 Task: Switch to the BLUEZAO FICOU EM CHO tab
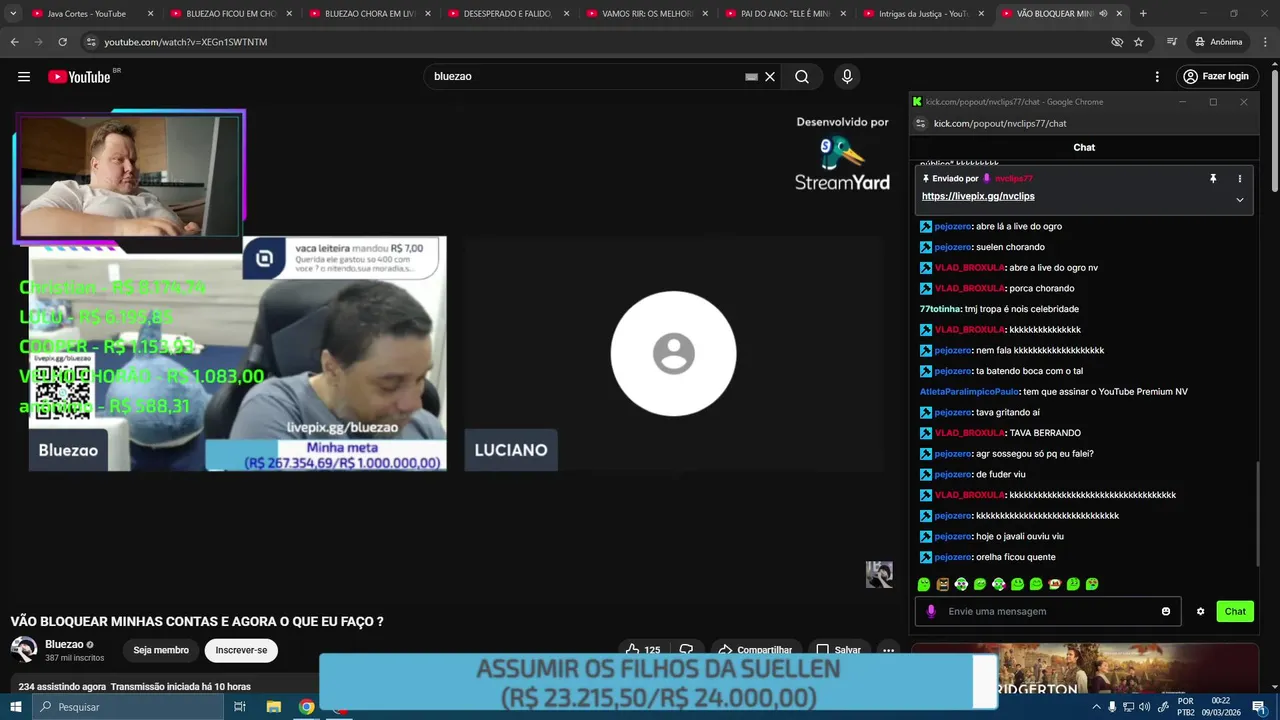tap(231, 14)
